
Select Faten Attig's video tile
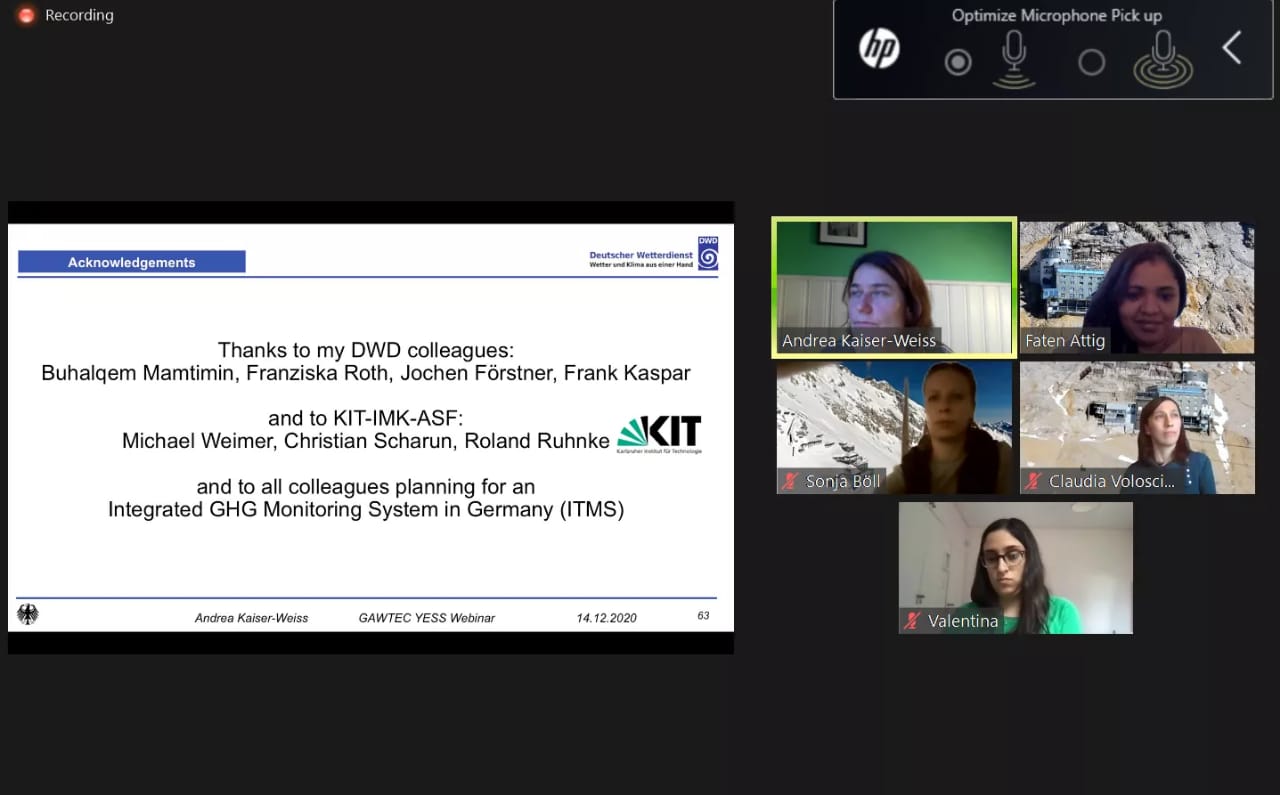pos(1137,287)
